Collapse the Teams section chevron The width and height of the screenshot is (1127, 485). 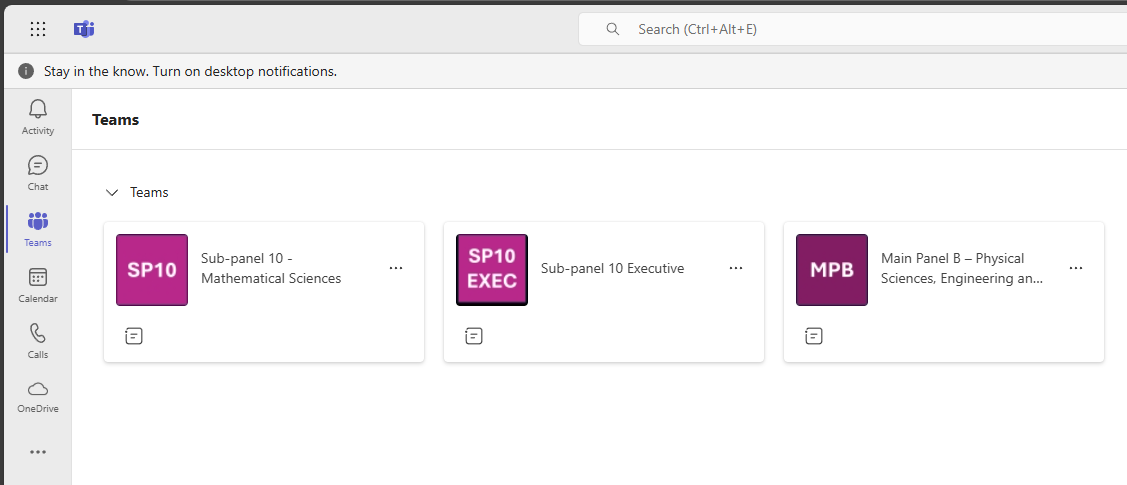[x=111, y=193]
